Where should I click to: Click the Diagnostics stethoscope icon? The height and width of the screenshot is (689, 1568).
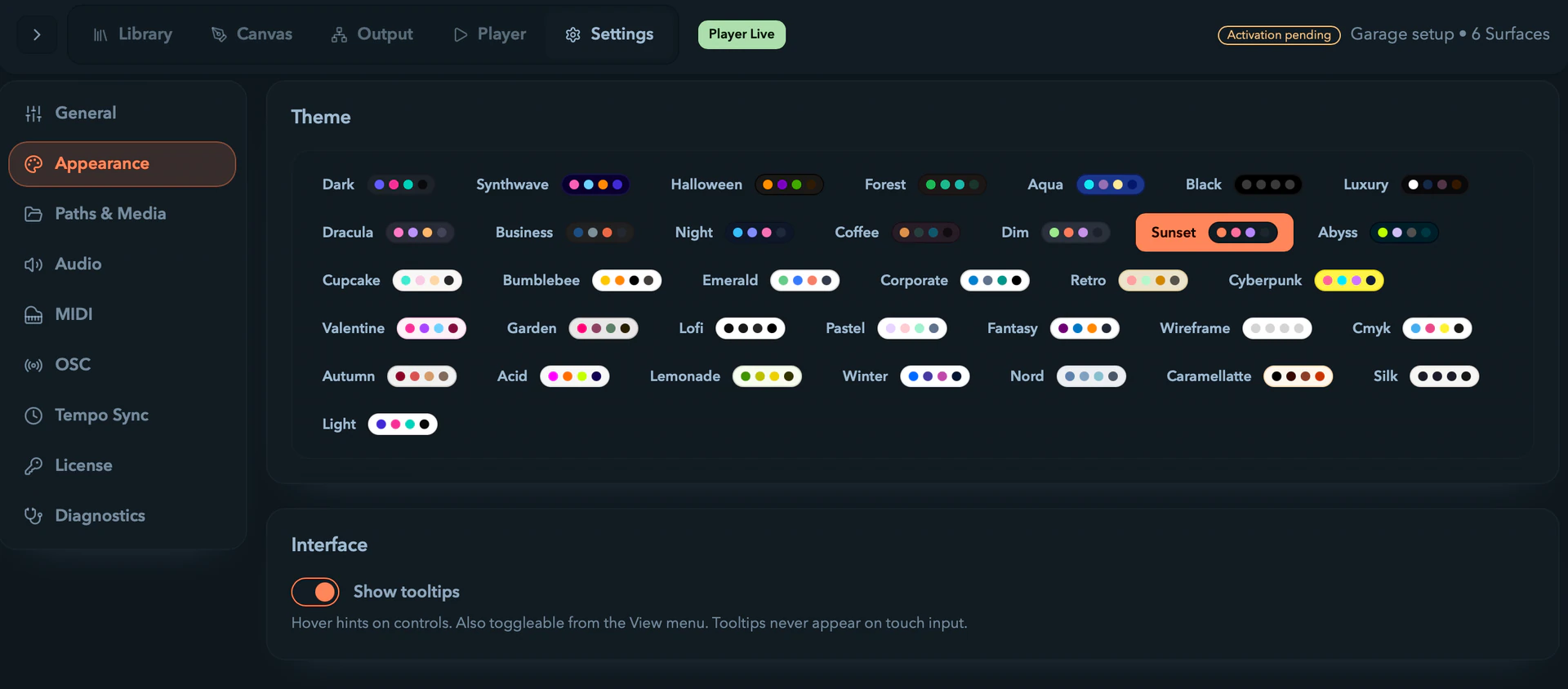[x=33, y=516]
